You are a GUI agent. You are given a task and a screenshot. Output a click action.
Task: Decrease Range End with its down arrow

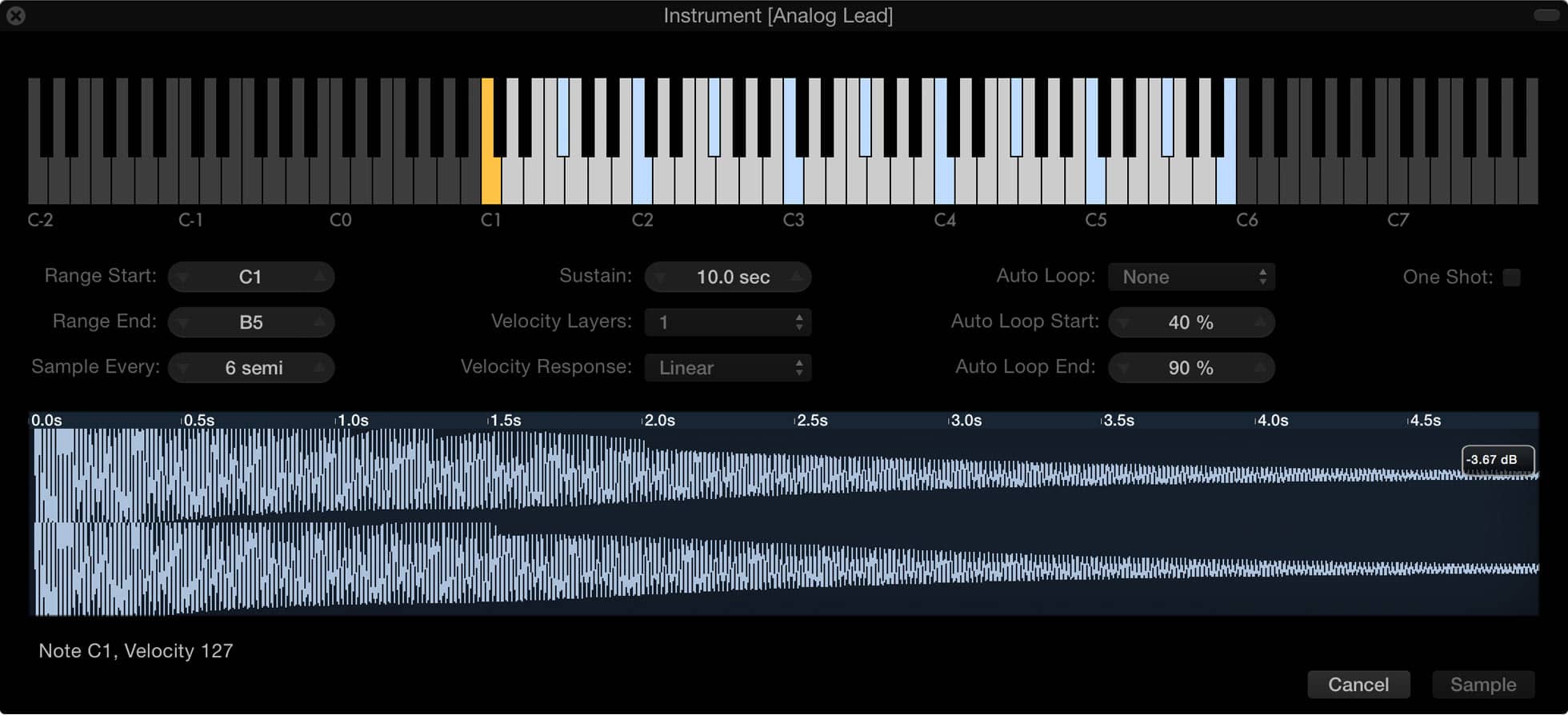183,322
